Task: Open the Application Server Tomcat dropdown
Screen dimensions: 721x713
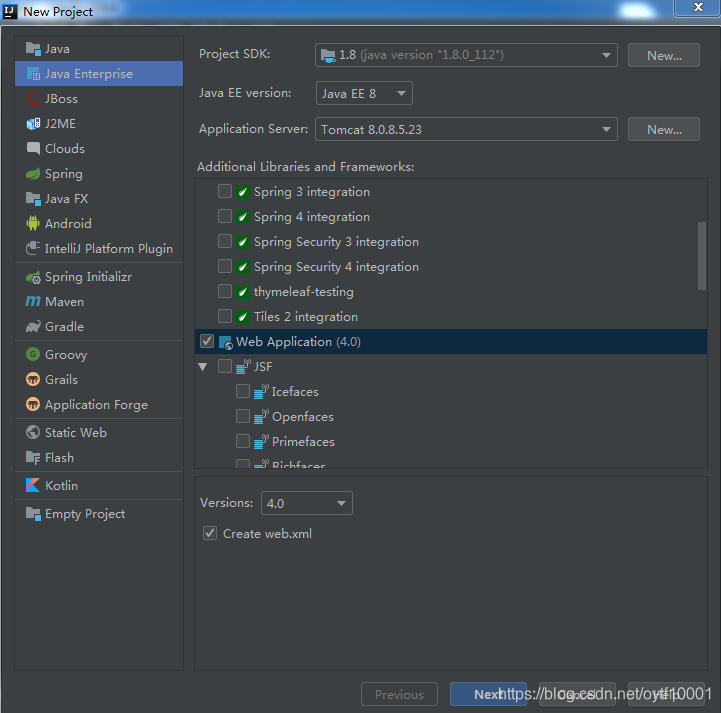Action: click(466, 129)
